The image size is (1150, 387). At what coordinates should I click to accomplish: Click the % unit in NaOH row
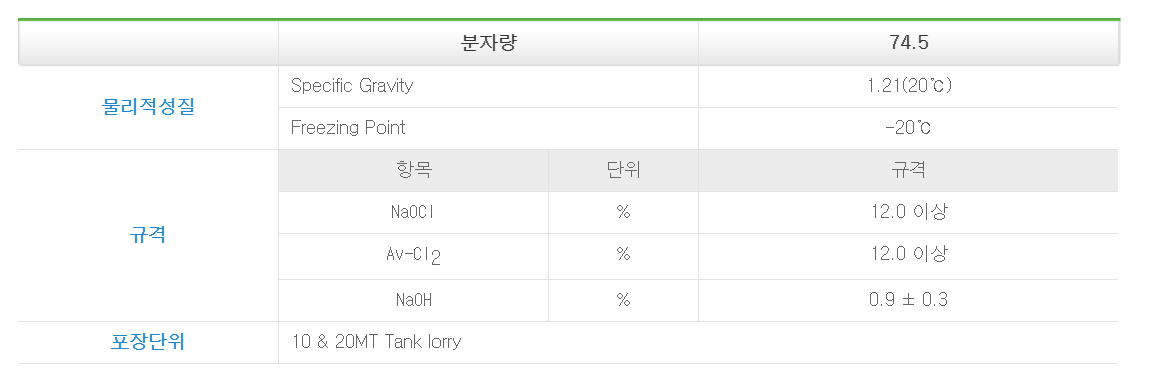623,301
